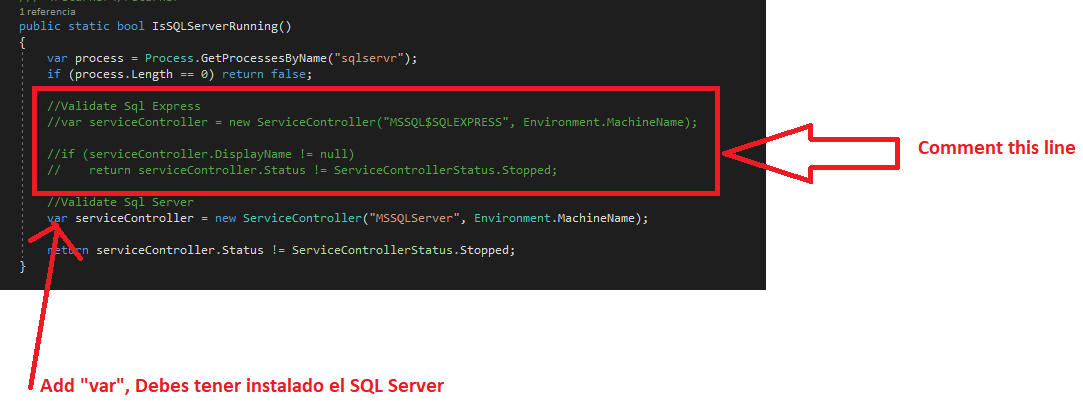Click the "false" keyword in if statement

[x=288, y=74]
